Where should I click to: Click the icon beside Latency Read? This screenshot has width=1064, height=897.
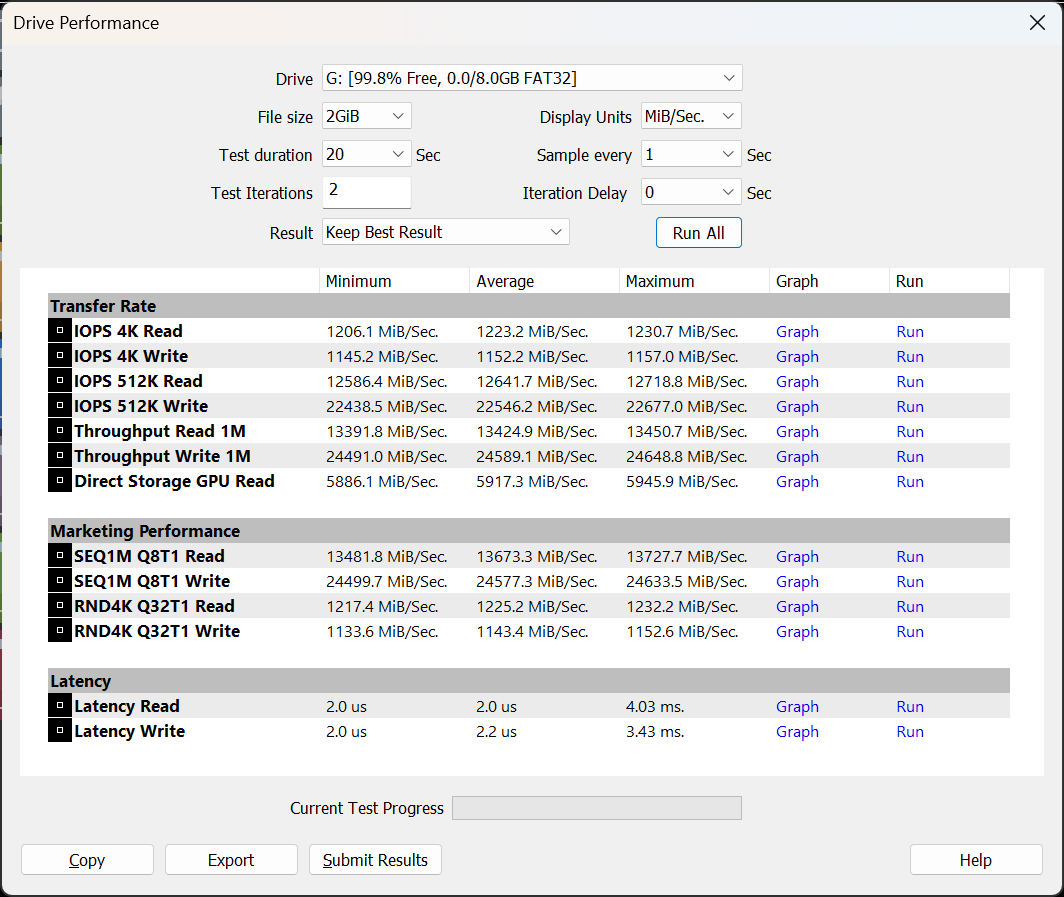pos(60,706)
